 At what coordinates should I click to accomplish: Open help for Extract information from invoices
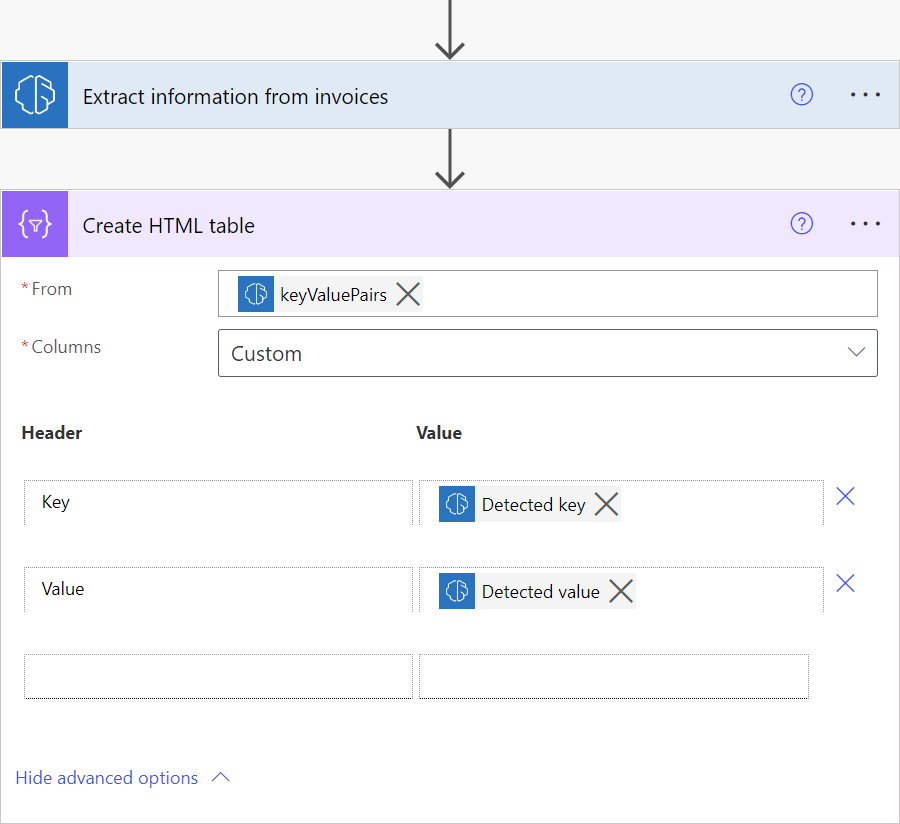pos(801,94)
